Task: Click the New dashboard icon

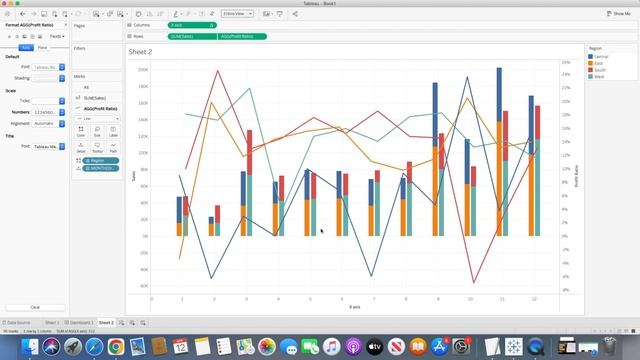Action: click(132, 322)
